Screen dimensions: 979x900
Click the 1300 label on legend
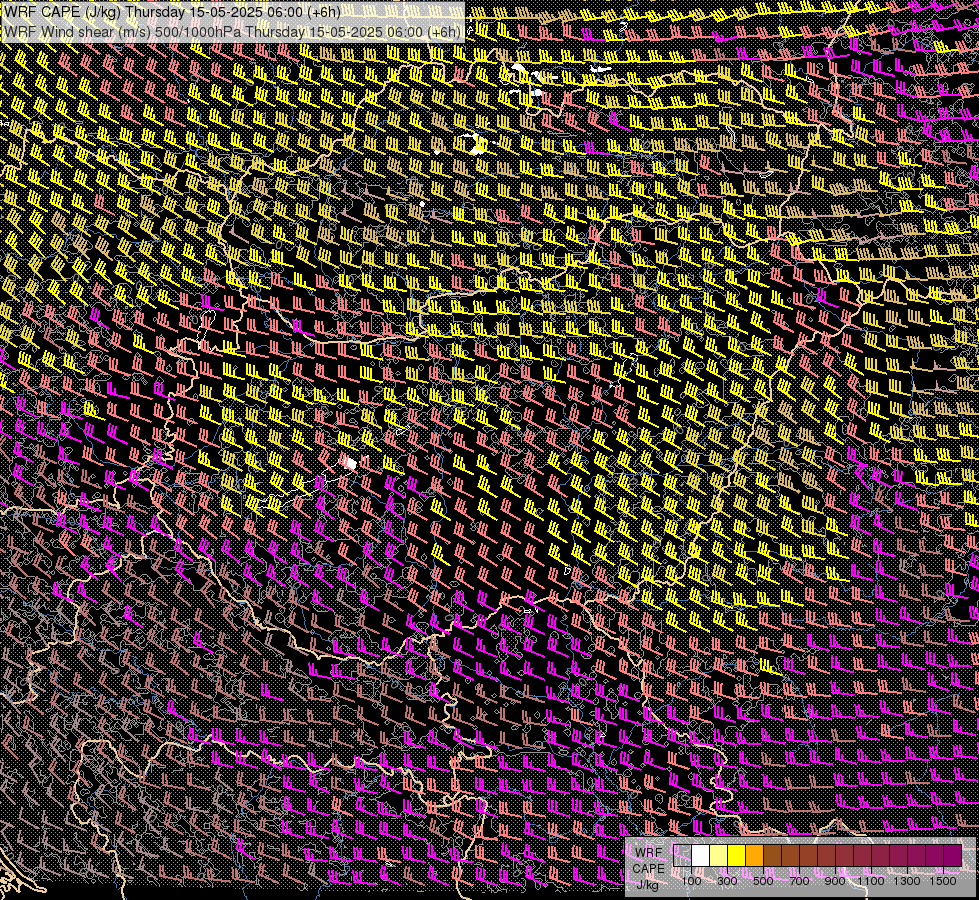pos(907,881)
